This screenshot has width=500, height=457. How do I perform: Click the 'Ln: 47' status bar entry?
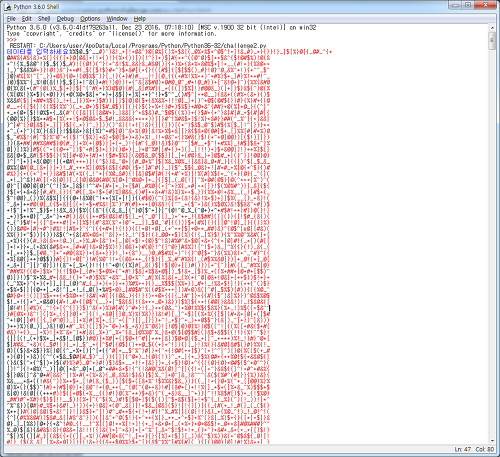point(463,449)
